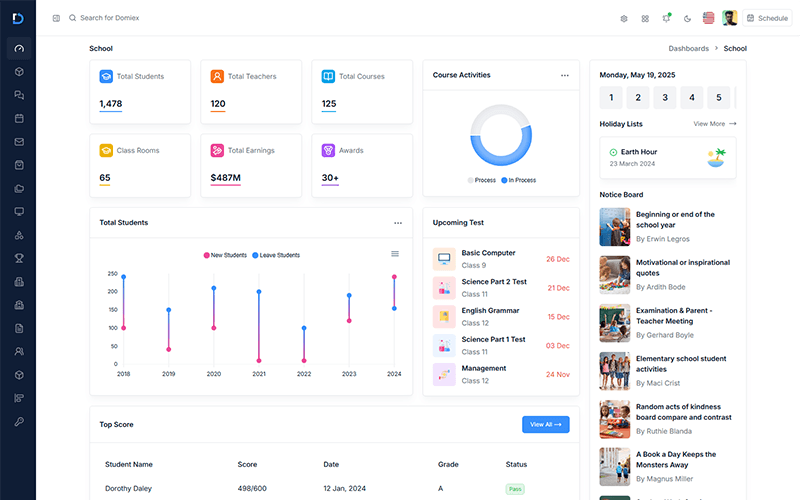The width and height of the screenshot is (800, 500).
Task: Open Science Part 1 Test entry
Action: tap(501, 345)
